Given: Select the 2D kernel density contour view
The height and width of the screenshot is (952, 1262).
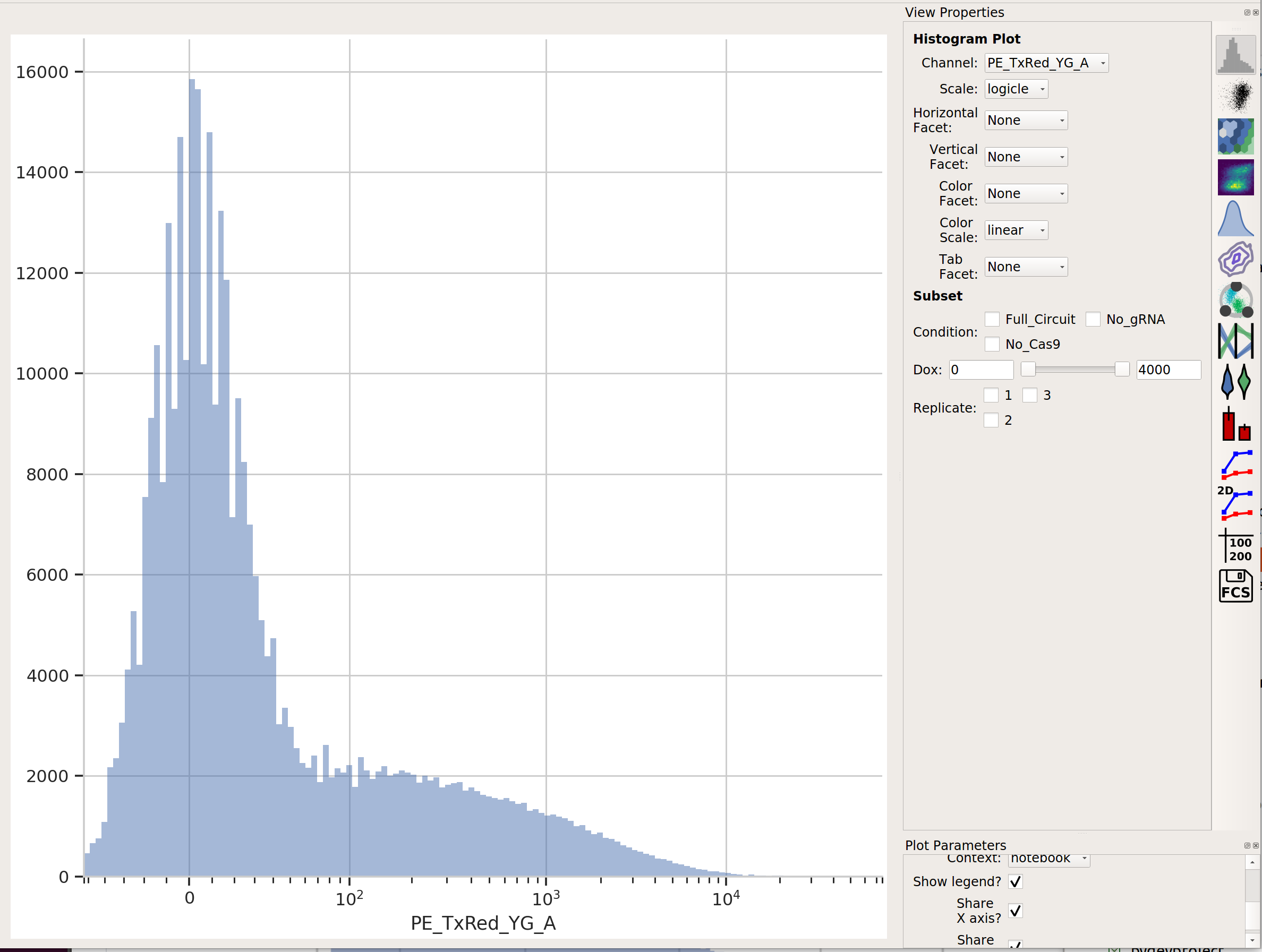Looking at the screenshot, I should point(1235,259).
